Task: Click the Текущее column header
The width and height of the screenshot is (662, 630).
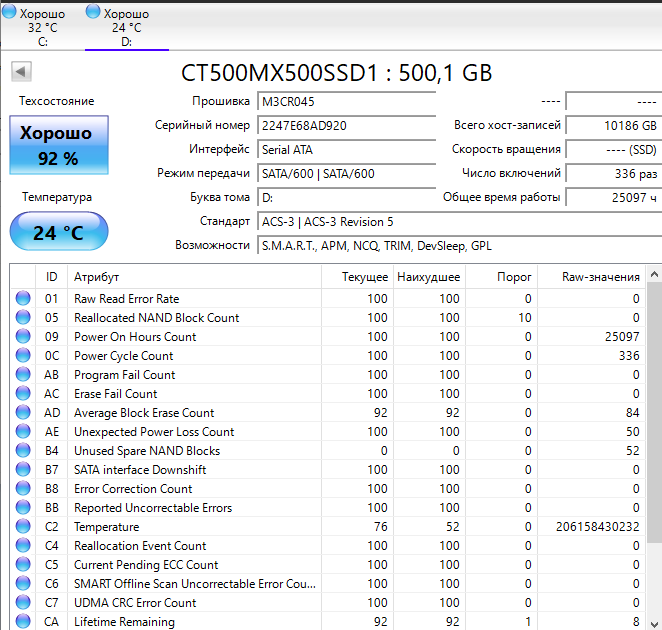Action: coord(358,277)
